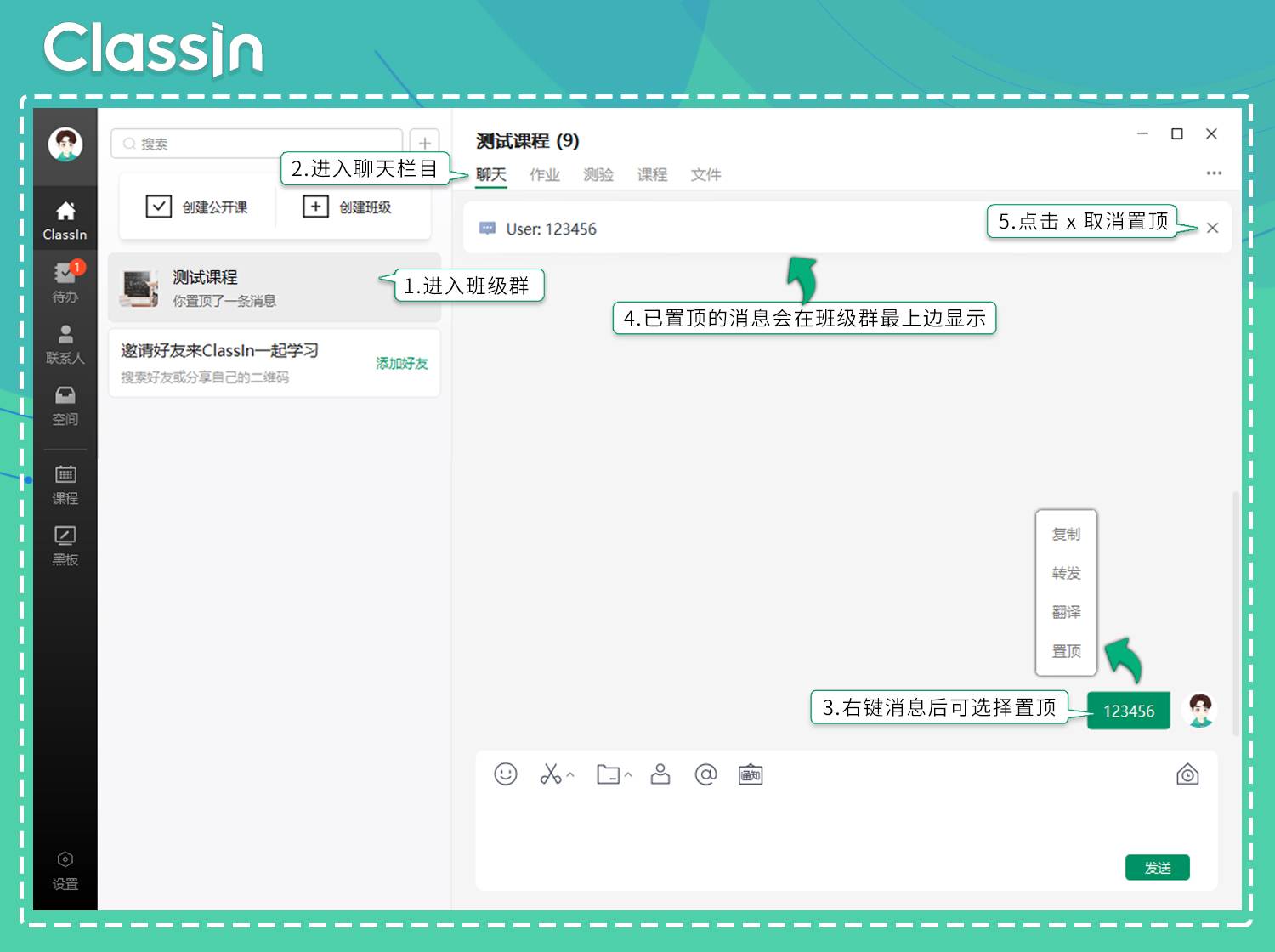Minimize the ClassIn window
This screenshot has height=952, width=1275.
pyautogui.click(x=1143, y=133)
